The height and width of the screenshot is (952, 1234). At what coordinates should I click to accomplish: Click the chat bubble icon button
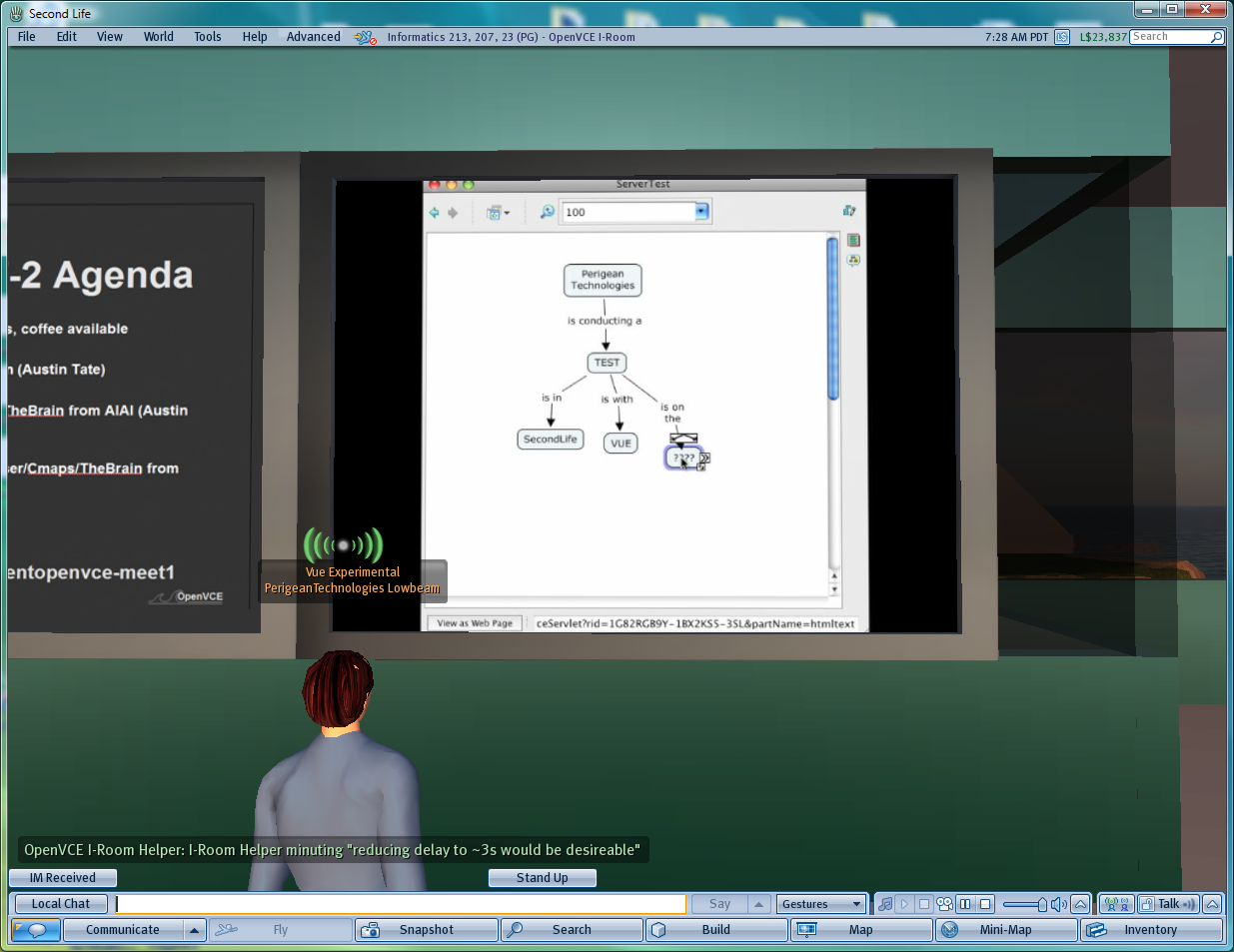point(36,930)
